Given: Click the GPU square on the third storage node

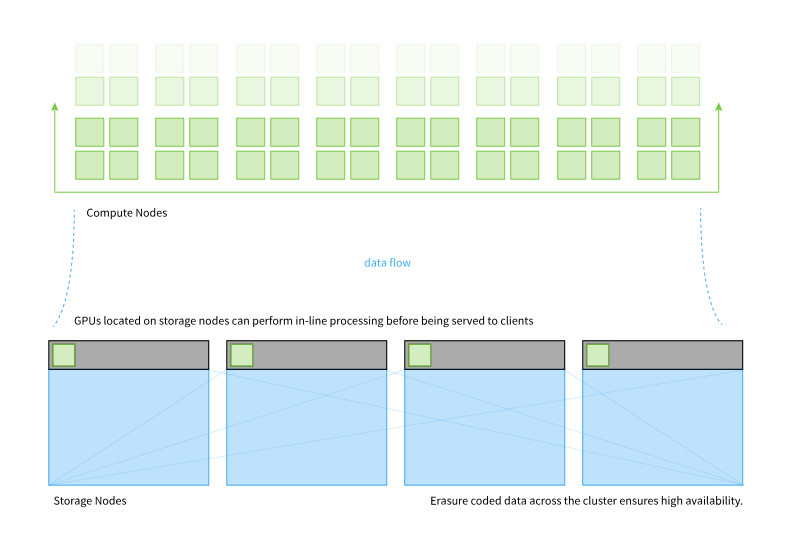Looking at the screenshot, I should pyautogui.click(x=420, y=355).
